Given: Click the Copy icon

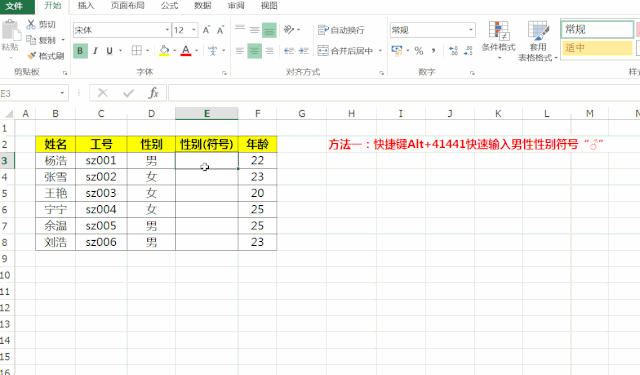Looking at the screenshot, I should tap(31, 40).
